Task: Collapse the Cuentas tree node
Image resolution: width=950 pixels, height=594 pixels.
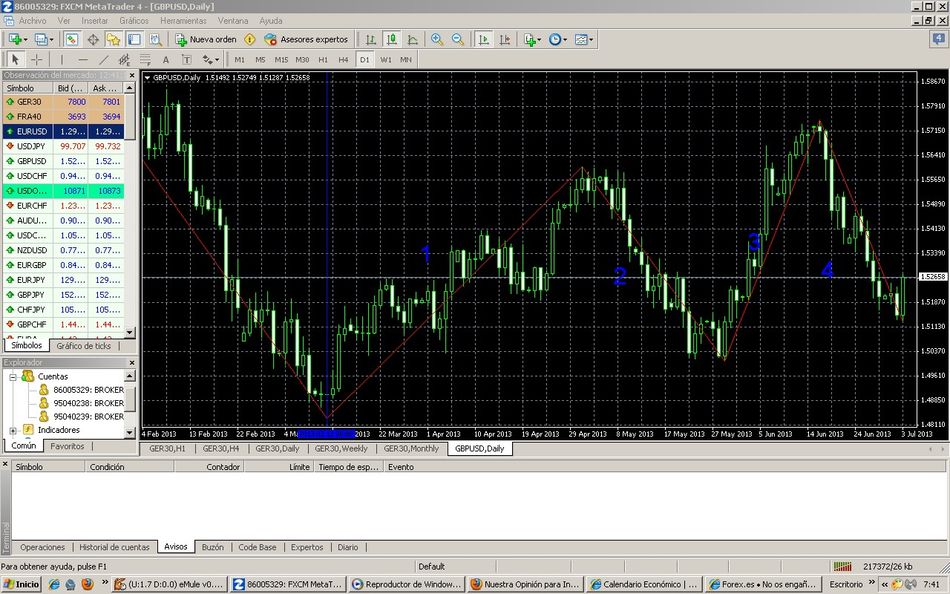Action: [13, 377]
